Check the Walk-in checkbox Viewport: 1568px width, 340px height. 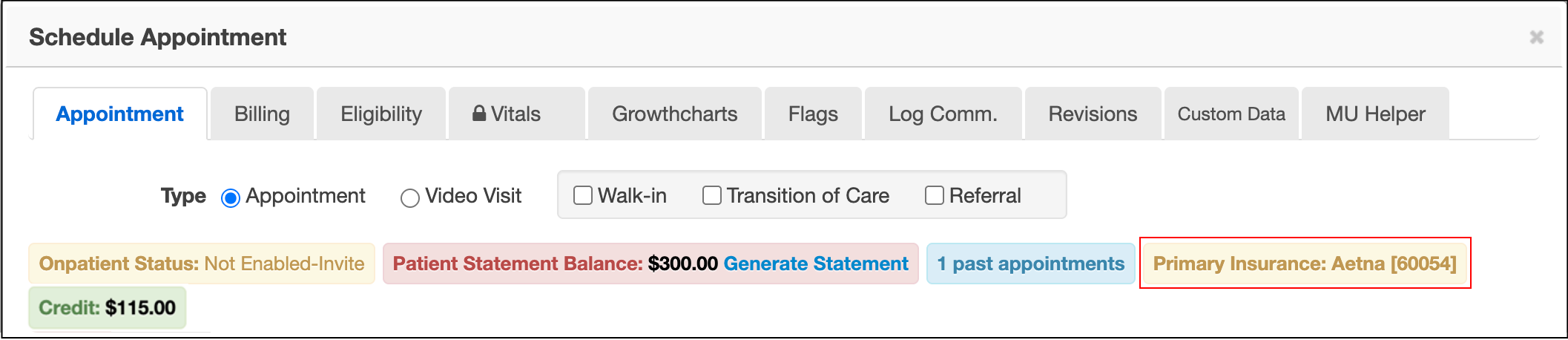coord(583,195)
